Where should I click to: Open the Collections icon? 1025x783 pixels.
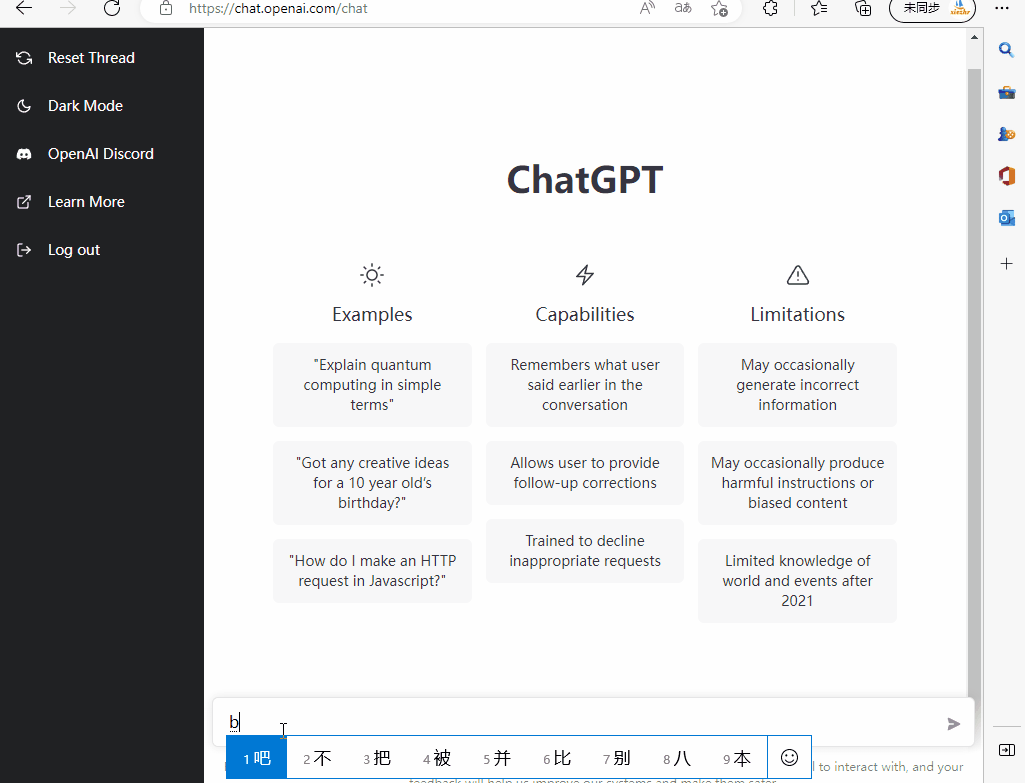[863, 8]
